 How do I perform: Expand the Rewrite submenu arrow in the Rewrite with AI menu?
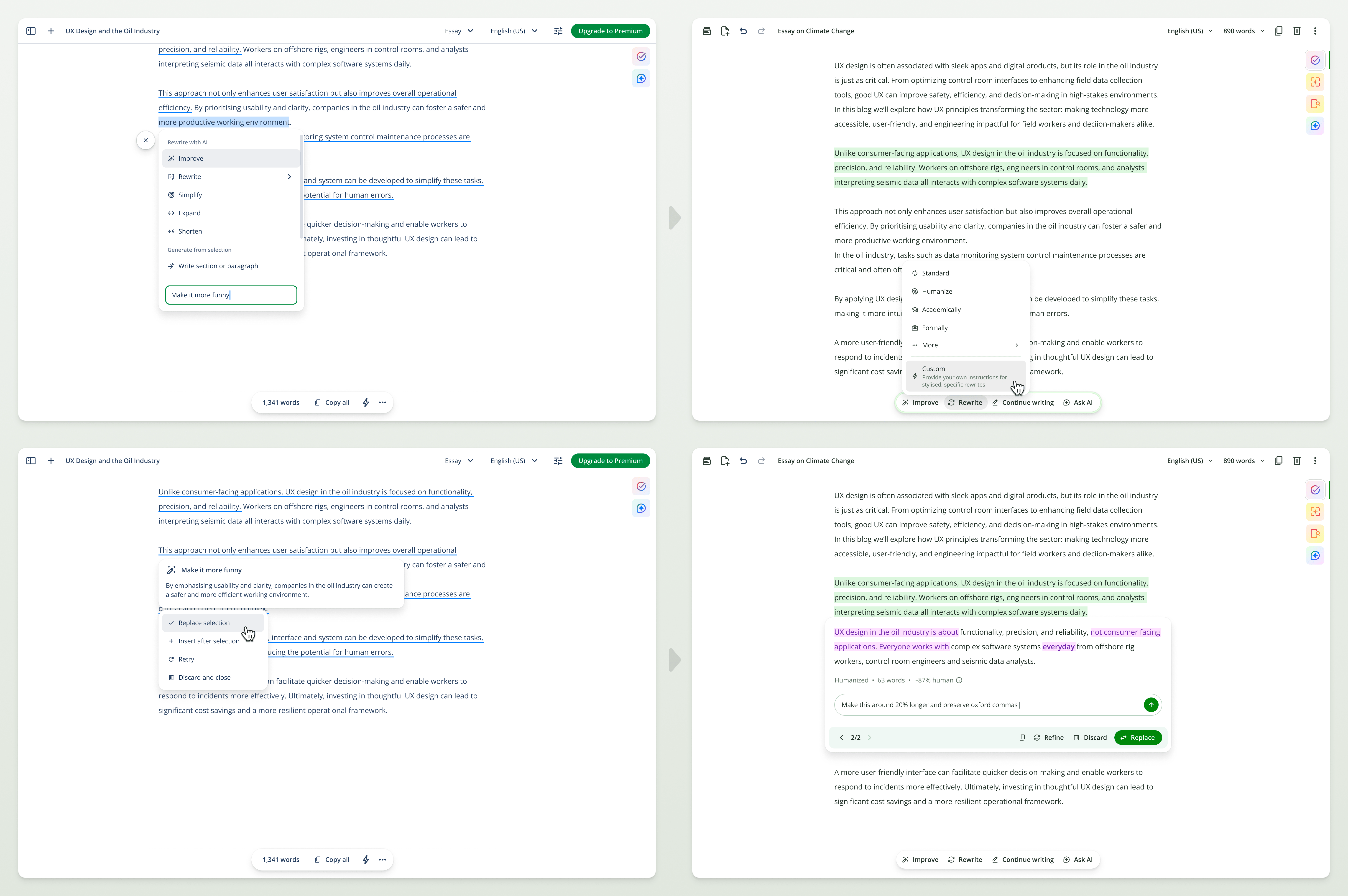coord(289,177)
